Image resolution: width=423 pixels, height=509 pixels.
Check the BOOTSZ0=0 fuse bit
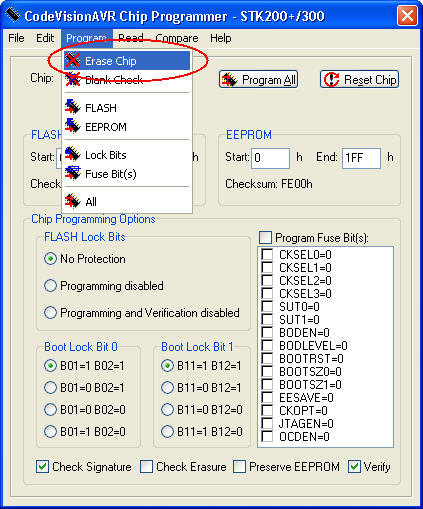(267, 371)
